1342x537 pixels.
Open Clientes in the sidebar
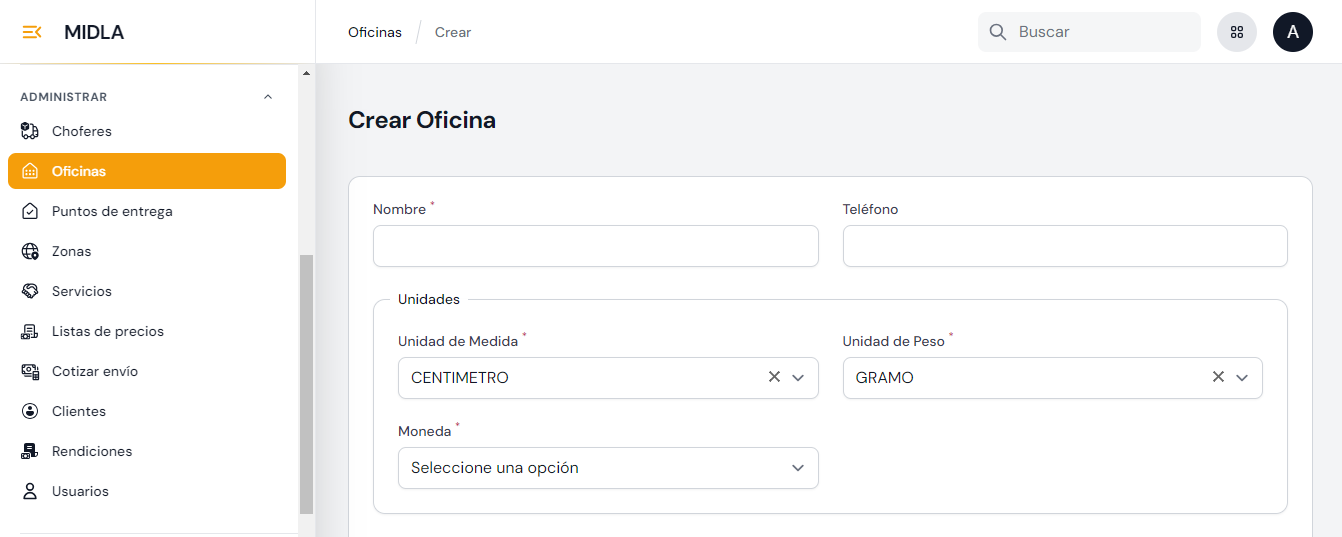(x=79, y=411)
